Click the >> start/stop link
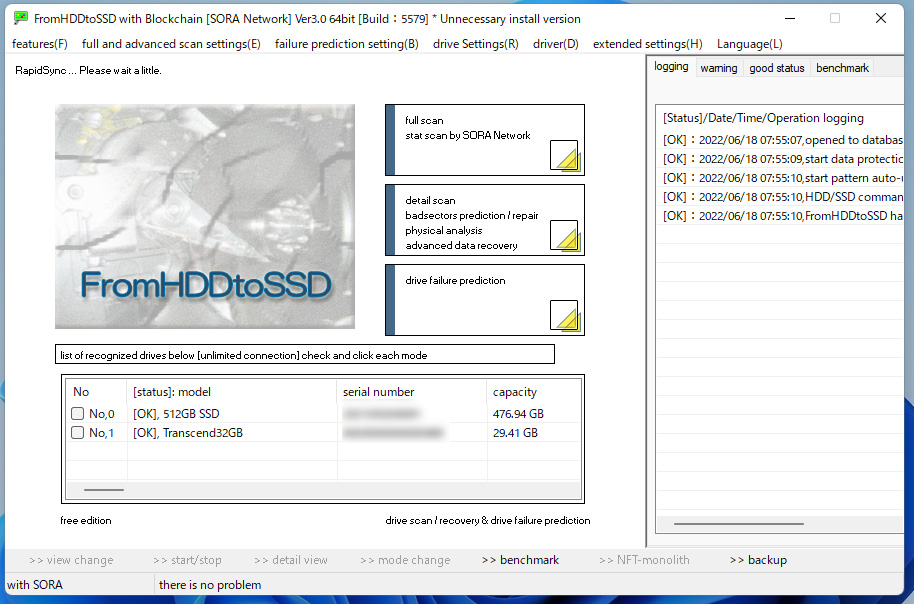 (187, 560)
